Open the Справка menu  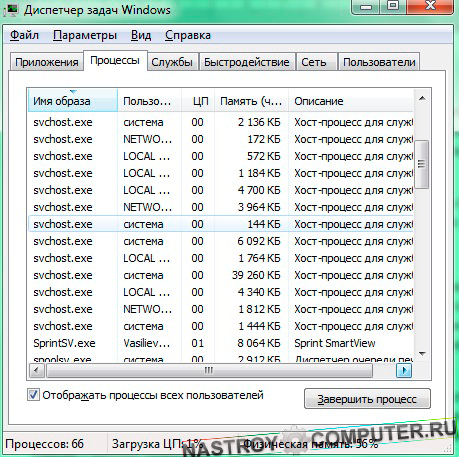[188, 35]
